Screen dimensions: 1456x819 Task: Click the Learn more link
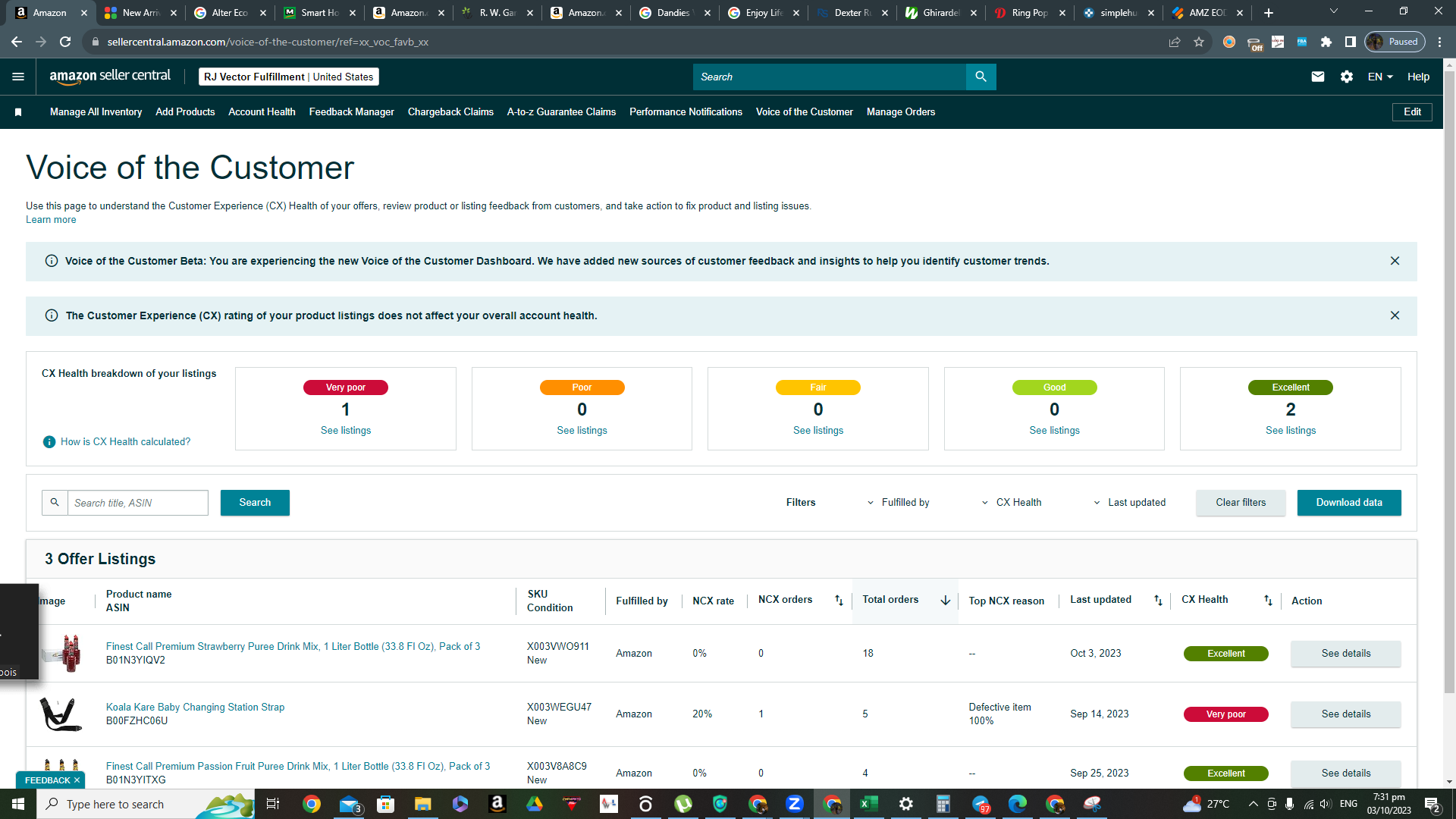click(x=51, y=220)
